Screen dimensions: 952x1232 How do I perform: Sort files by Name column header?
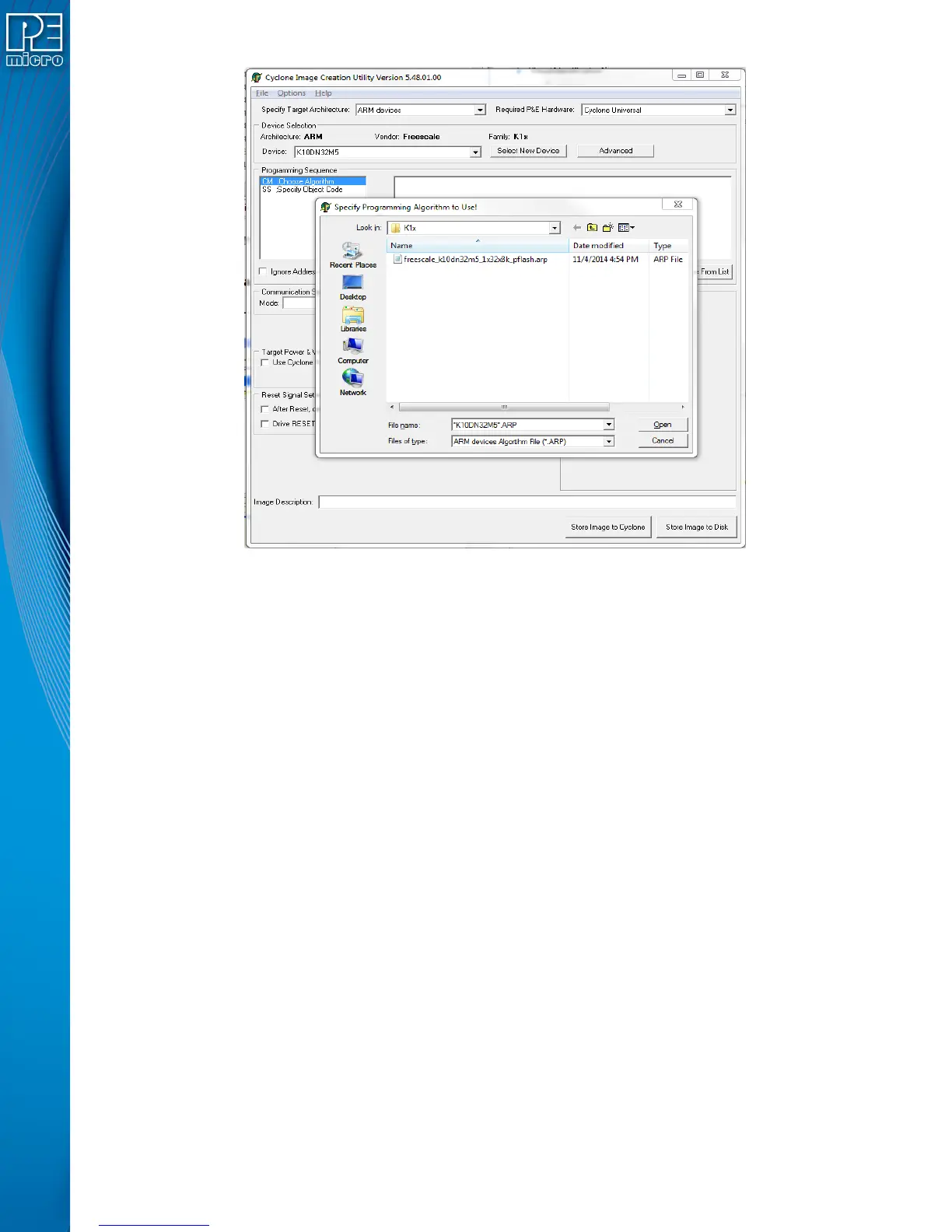(478, 246)
